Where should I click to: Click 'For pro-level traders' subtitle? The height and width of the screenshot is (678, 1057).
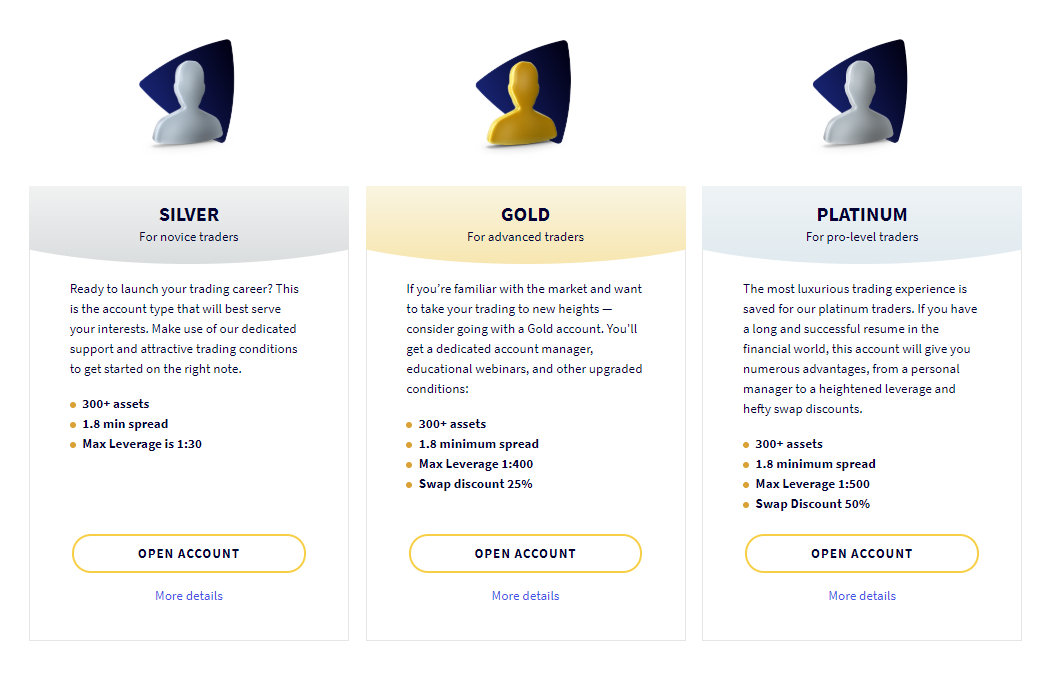862,237
